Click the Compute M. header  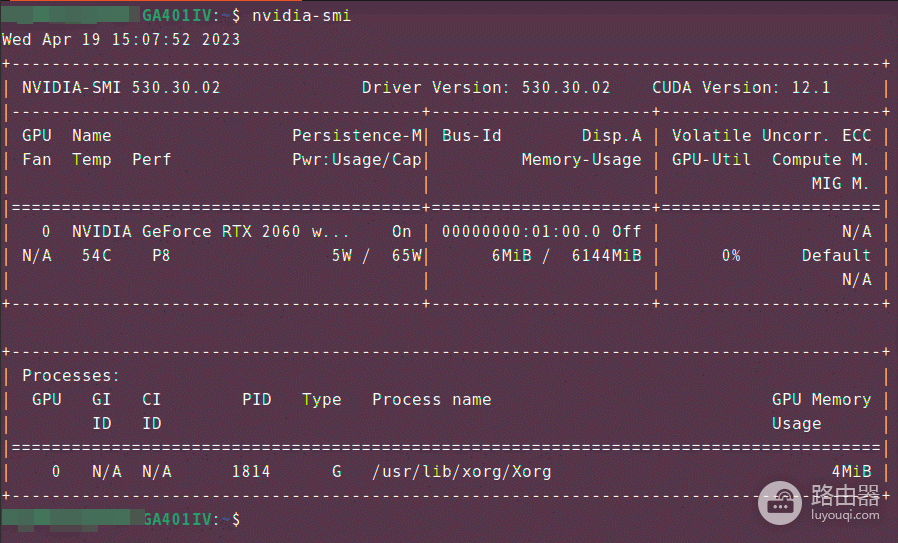coord(821,160)
